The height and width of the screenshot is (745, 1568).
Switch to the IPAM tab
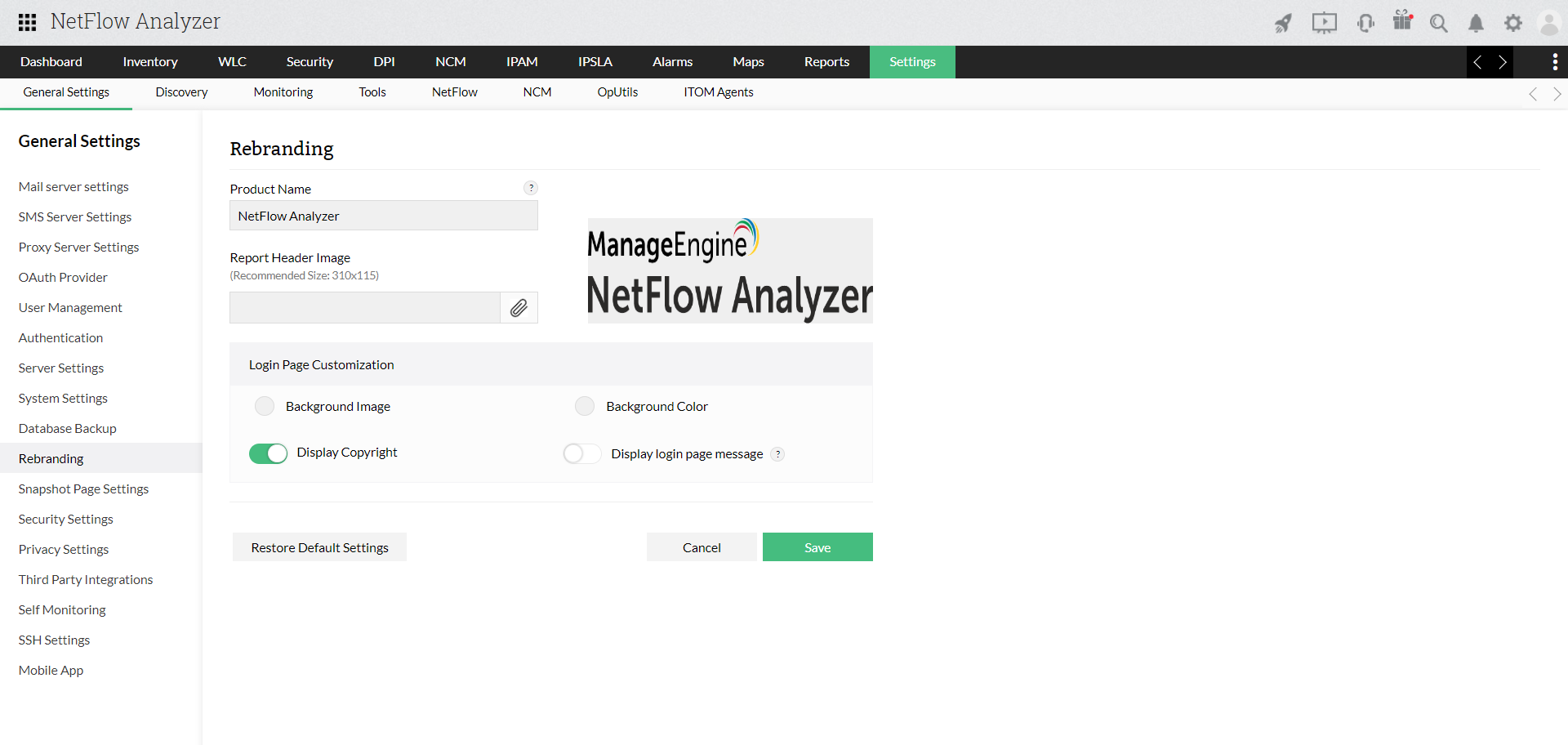pos(522,62)
